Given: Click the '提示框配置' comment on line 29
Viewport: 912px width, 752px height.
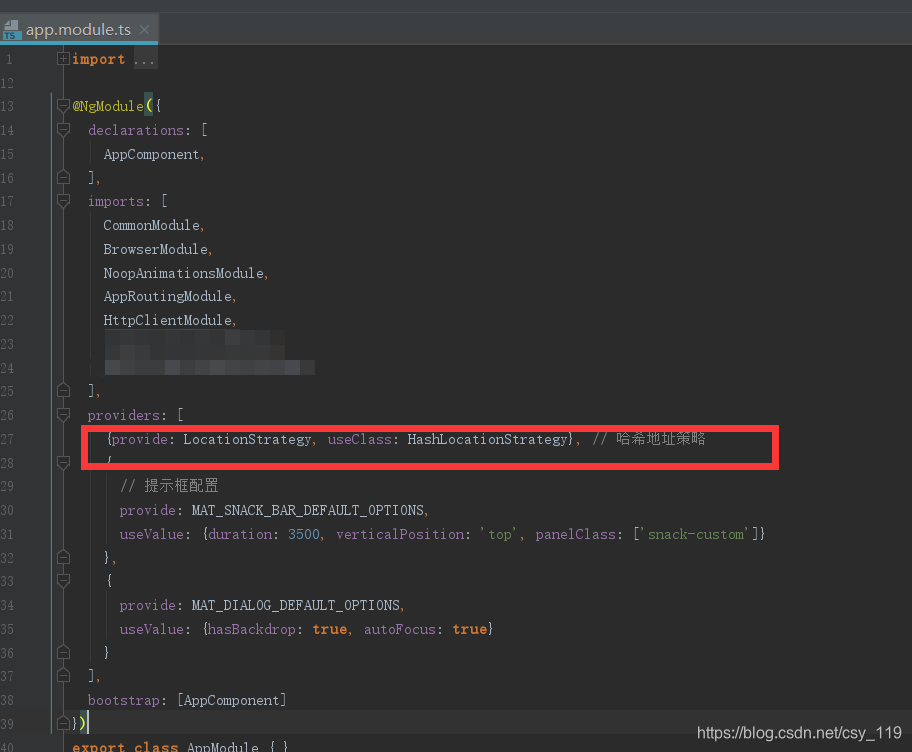Looking at the screenshot, I should pyautogui.click(x=181, y=485).
